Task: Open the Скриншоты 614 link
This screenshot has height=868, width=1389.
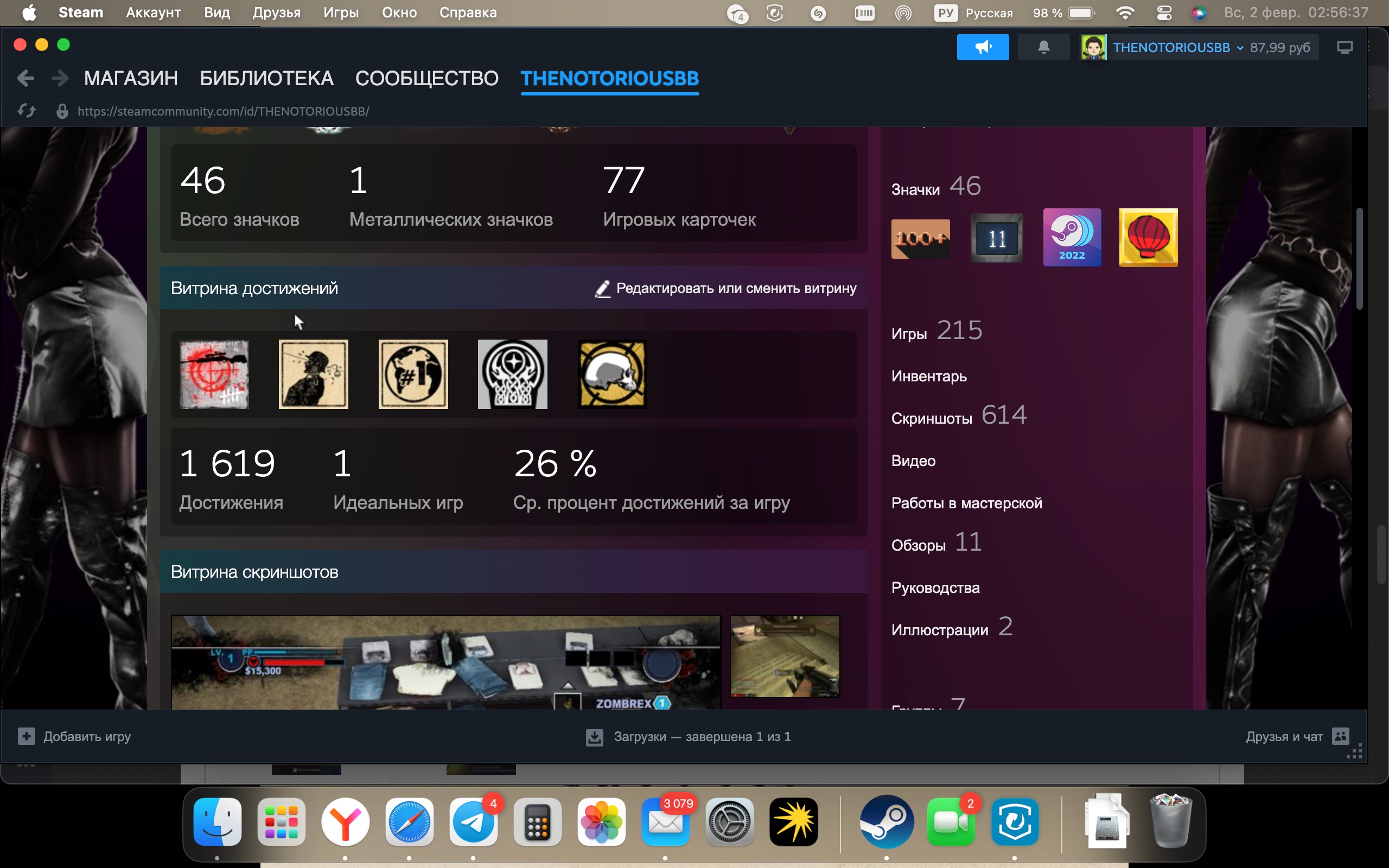Action: pyautogui.click(x=959, y=416)
